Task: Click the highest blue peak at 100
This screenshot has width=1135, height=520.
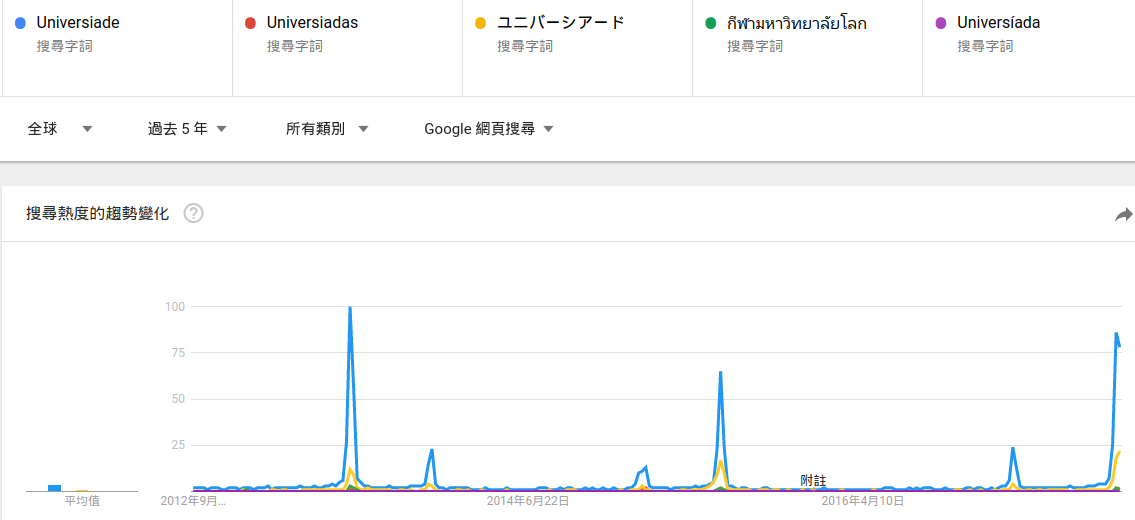Action: tap(350, 308)
